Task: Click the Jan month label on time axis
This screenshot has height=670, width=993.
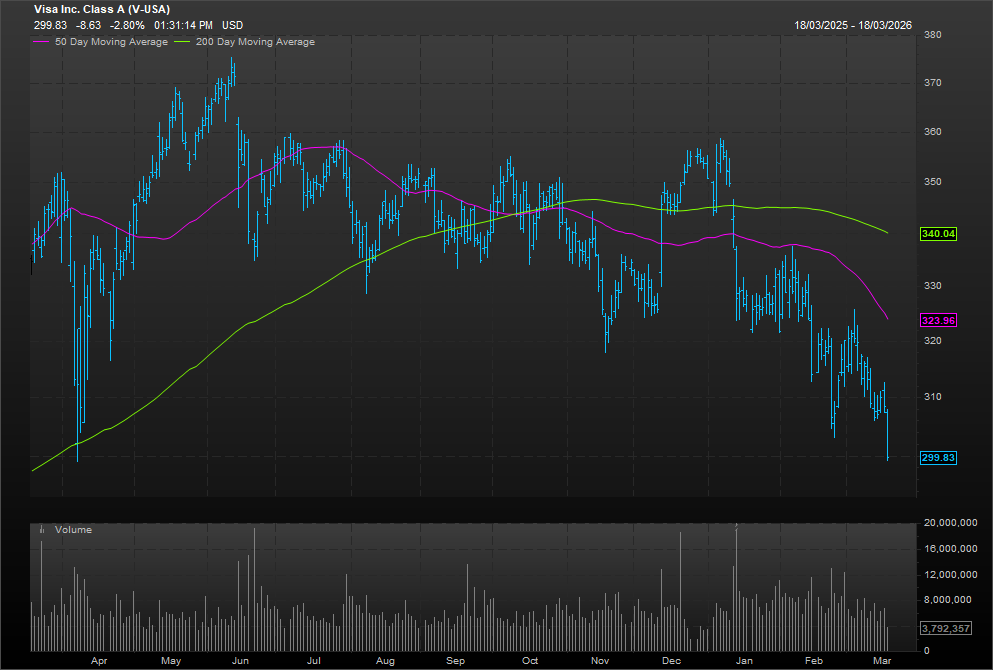Action: (744, 661)
